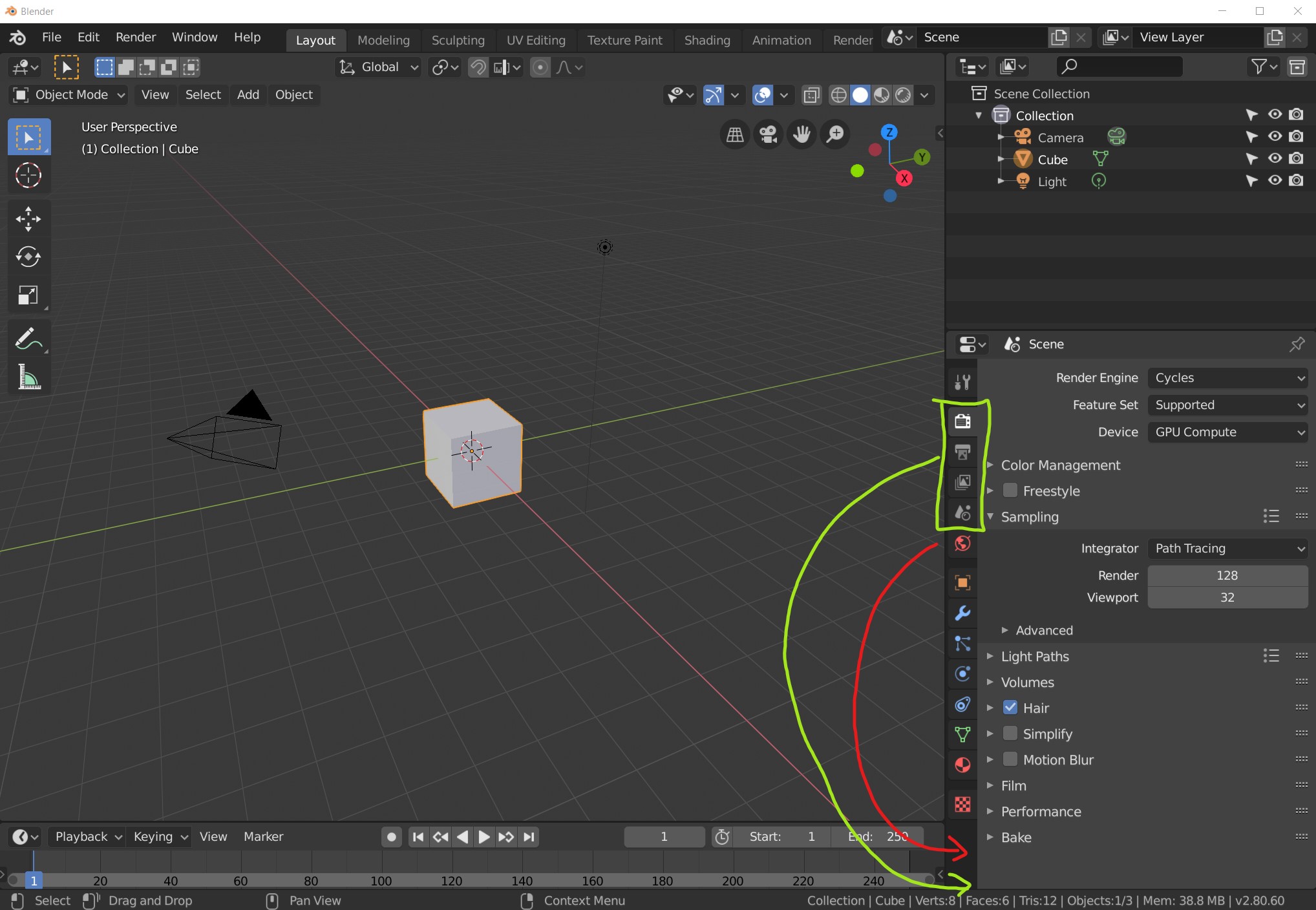Open the Playback popover in timeline
Screen dimensions: 1316x910
[x=87, y=837]
